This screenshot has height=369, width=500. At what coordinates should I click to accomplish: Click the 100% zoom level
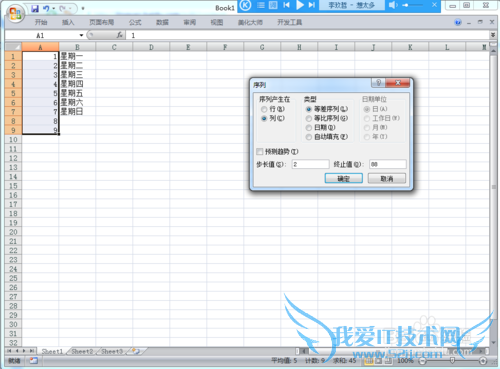point(405,361)
